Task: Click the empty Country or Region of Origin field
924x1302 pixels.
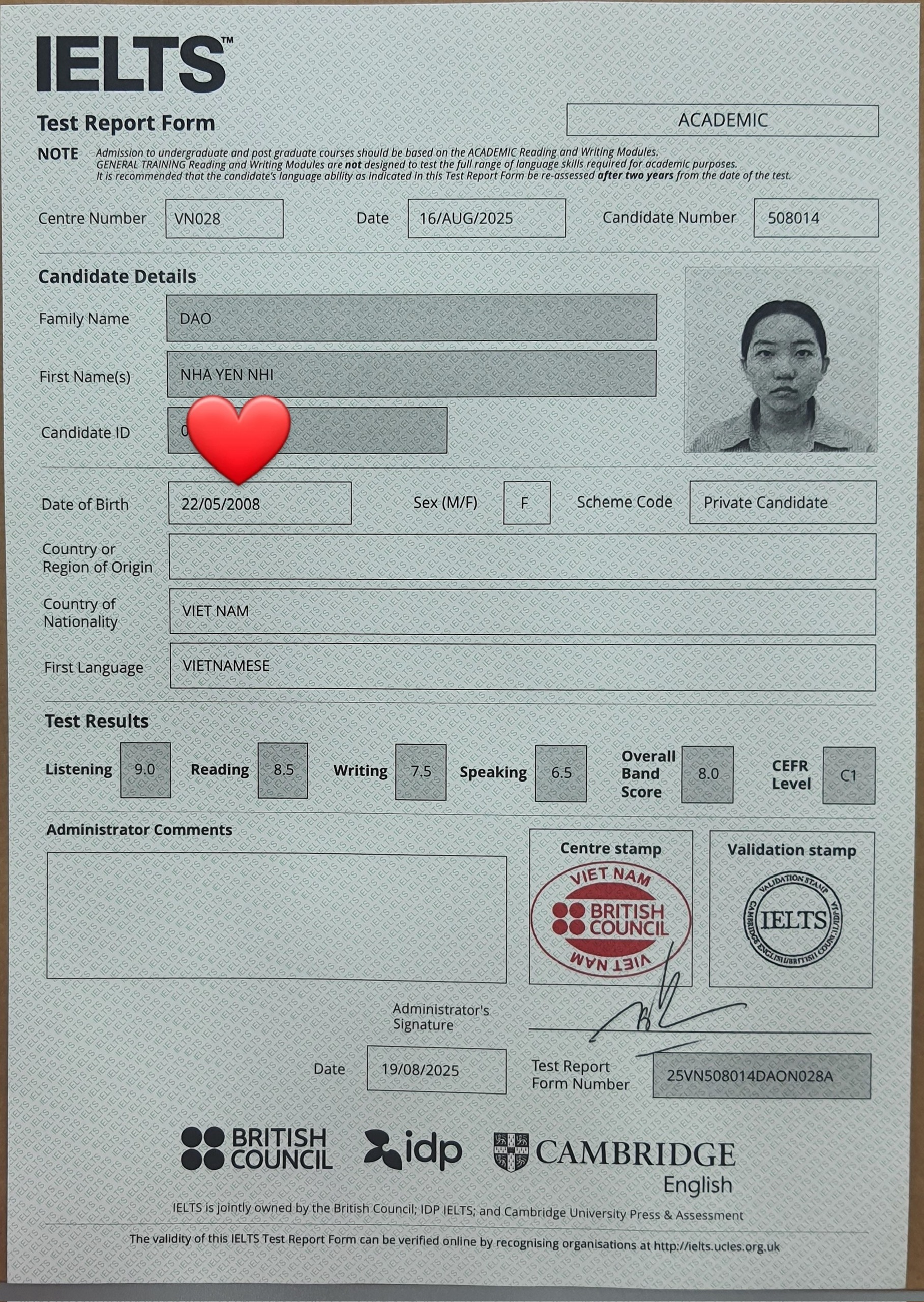Action: [522, 556]
